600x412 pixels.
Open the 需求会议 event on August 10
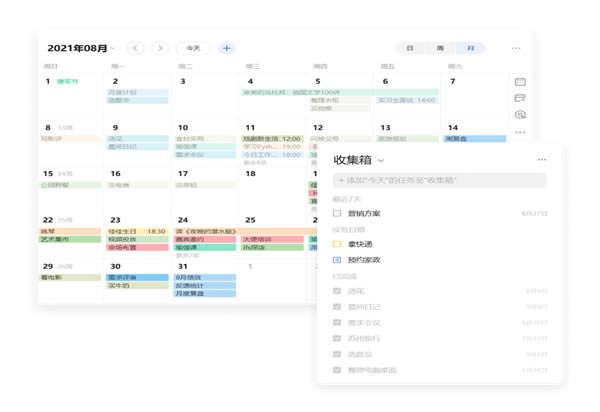click(205, 155)
